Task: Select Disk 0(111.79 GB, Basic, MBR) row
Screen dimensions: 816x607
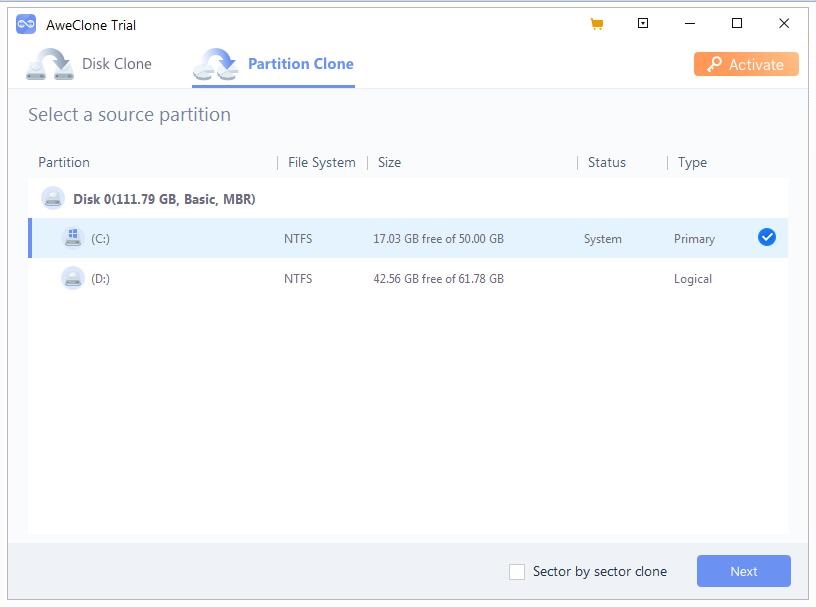Action: pos(408,199)
